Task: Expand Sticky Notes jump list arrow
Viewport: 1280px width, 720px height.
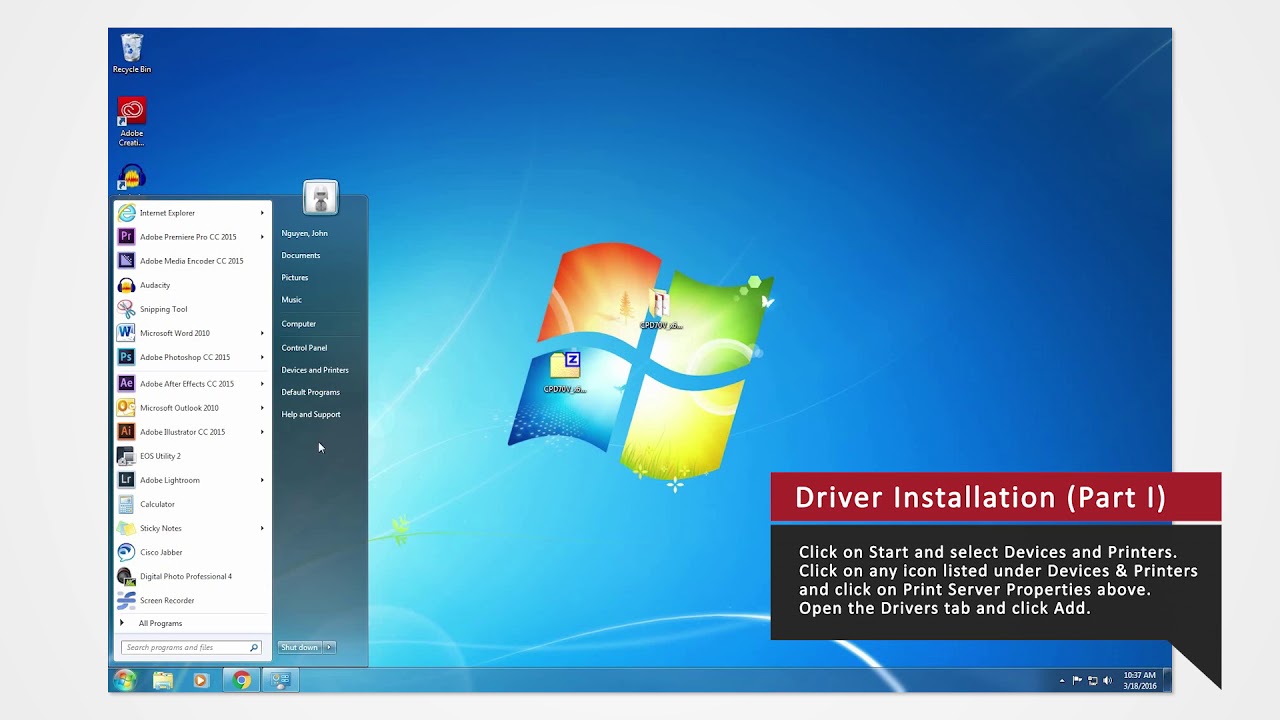Action: [262, 528]
